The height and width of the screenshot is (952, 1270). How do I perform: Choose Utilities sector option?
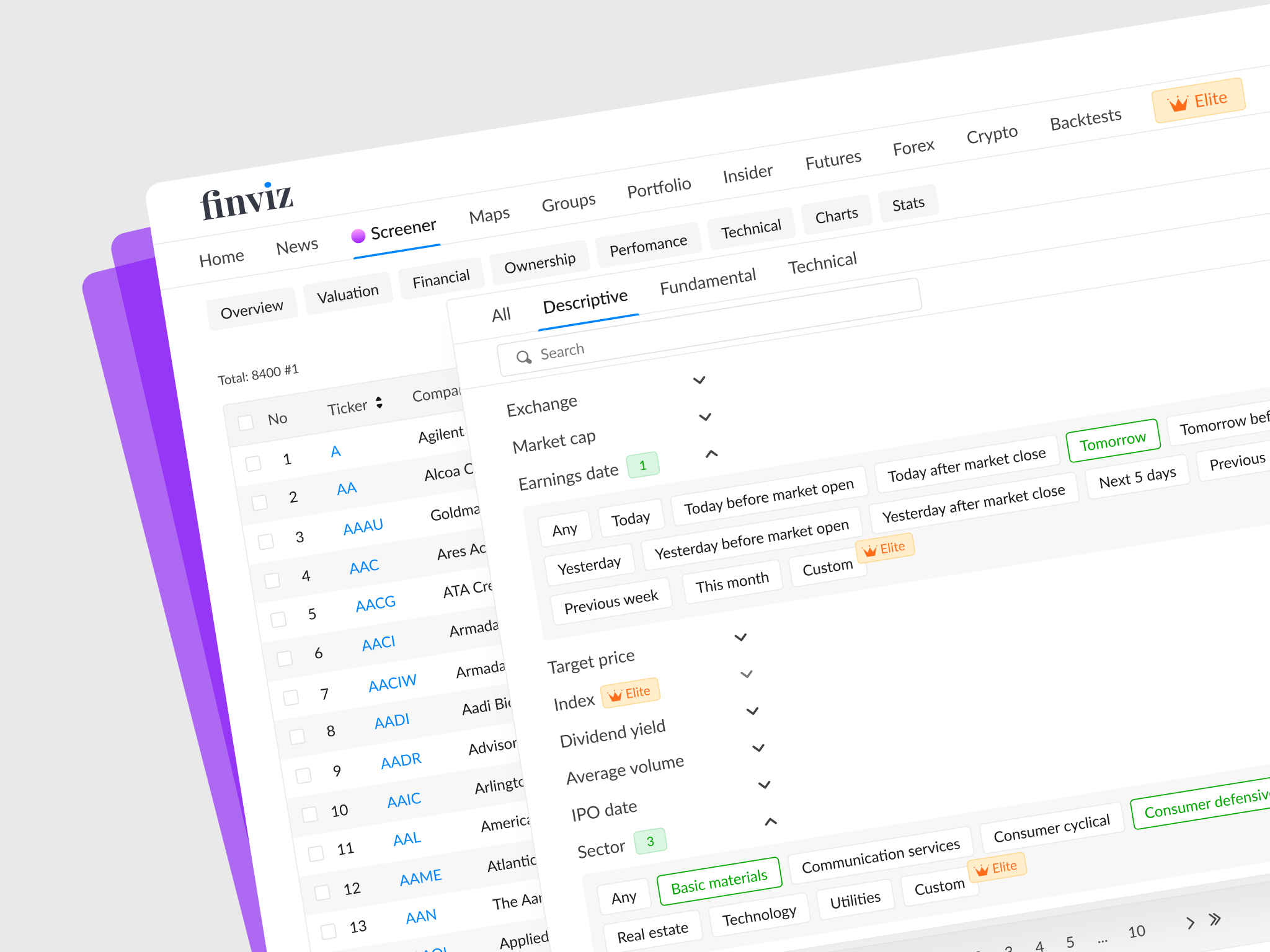click(855, 900)
